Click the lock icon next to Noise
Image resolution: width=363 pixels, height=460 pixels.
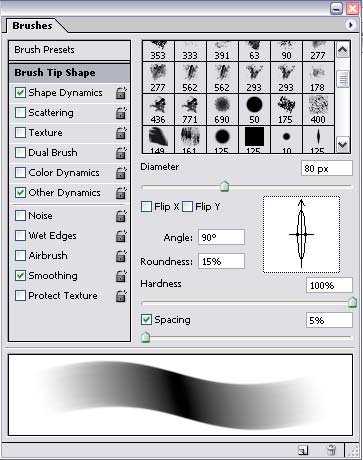(x=121, y=216)
